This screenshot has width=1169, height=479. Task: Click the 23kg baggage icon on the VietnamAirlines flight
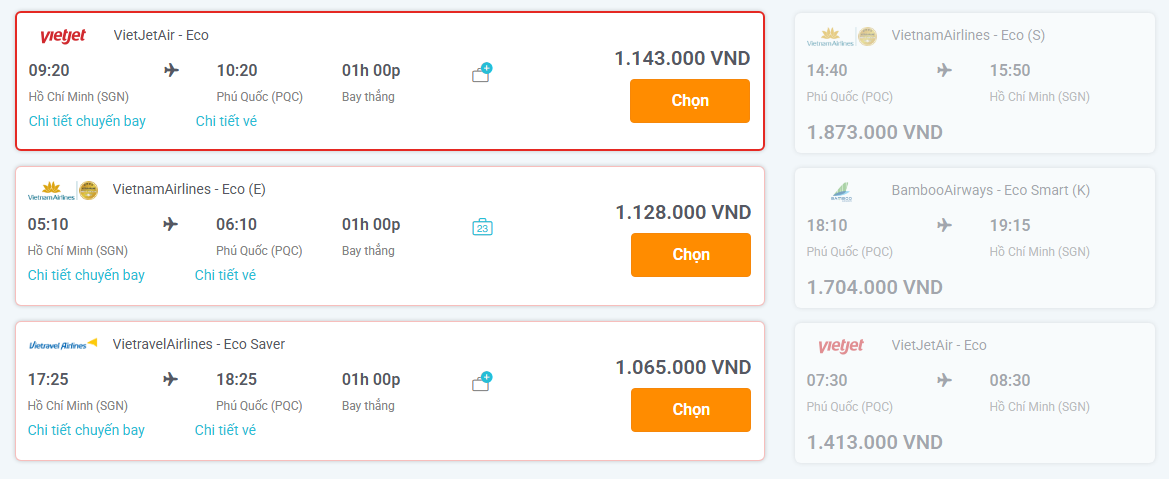click(482, 227)
